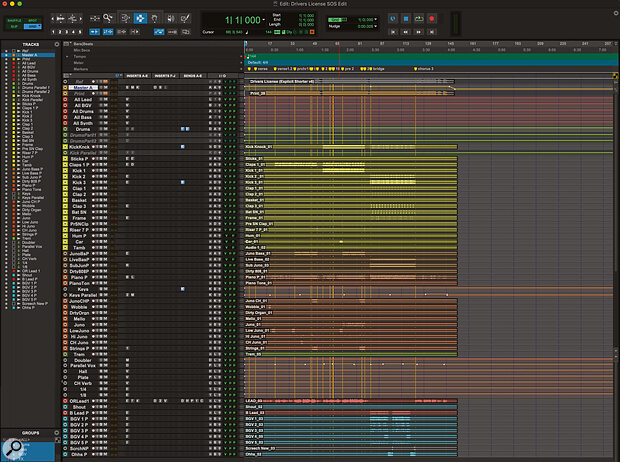Open the Groups list options menu
The height and width of the screenshot is (462, 620).
[x=57, y=433]
